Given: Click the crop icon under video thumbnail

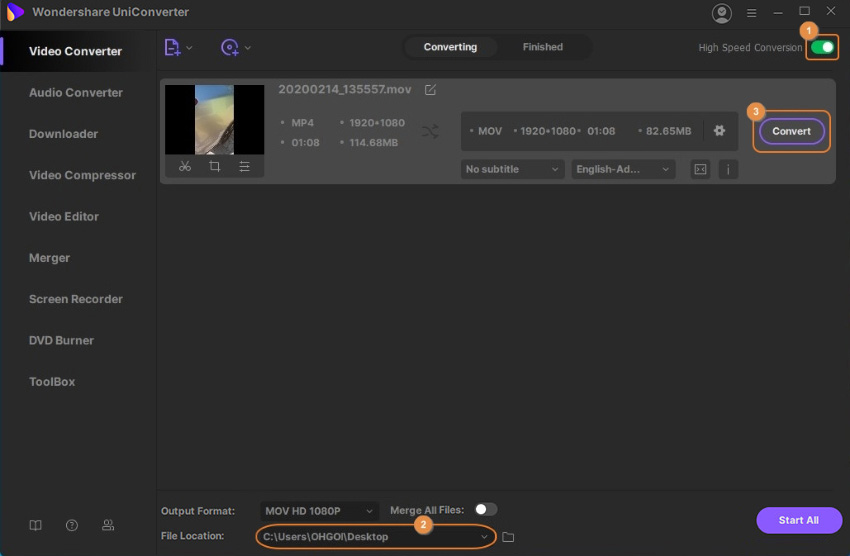Looking at the screenshot, I should [215, 167].
